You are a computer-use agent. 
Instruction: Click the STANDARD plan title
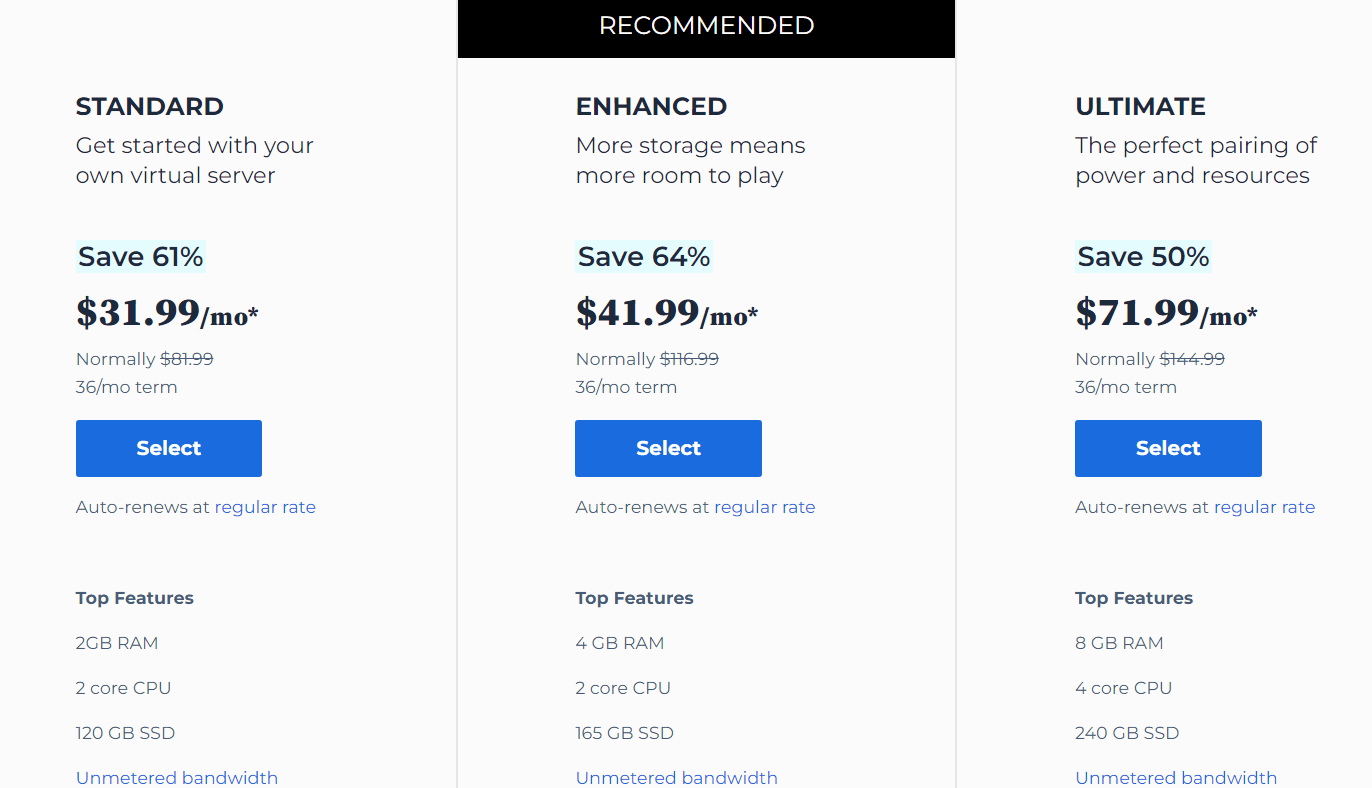[150, 106]
